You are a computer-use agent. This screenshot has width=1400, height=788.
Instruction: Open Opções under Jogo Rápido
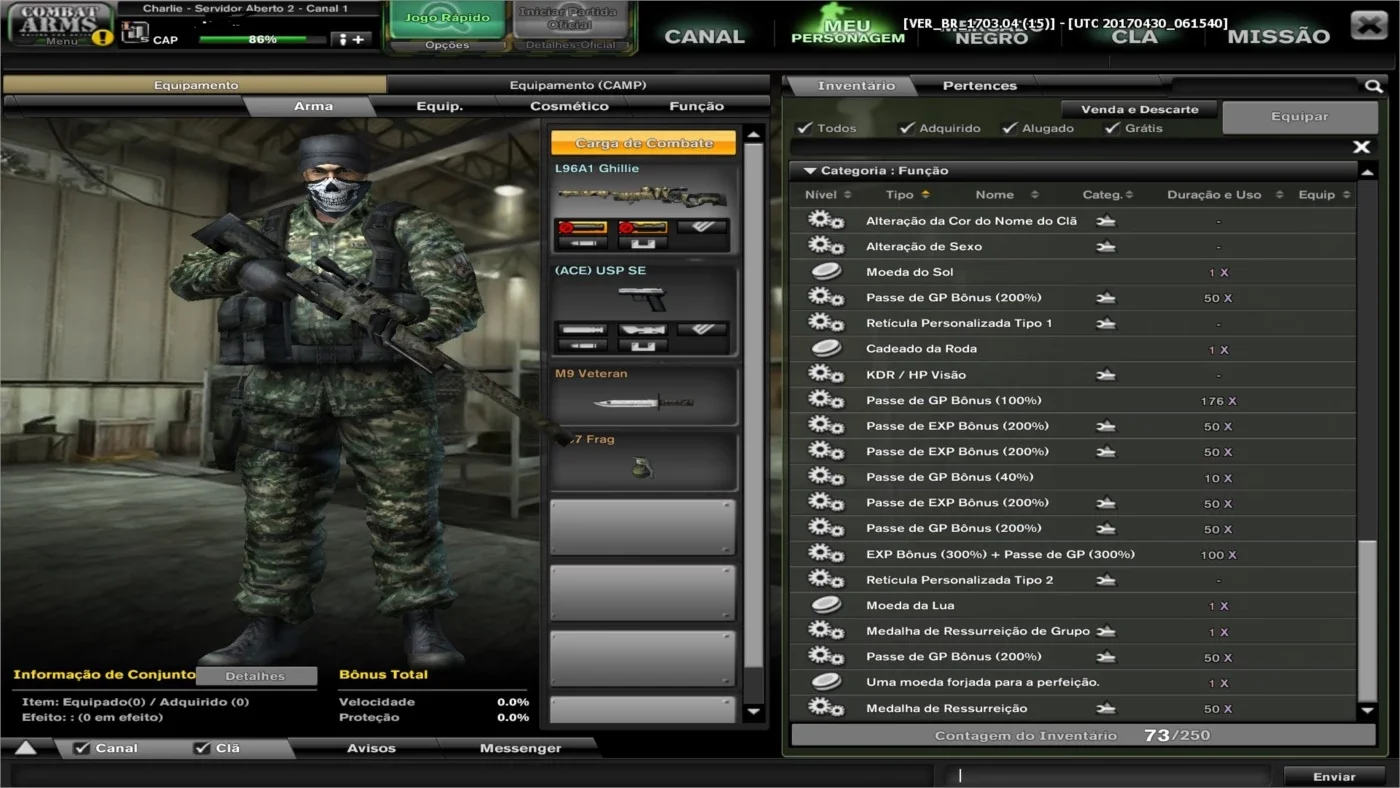(x=447, y=45)
